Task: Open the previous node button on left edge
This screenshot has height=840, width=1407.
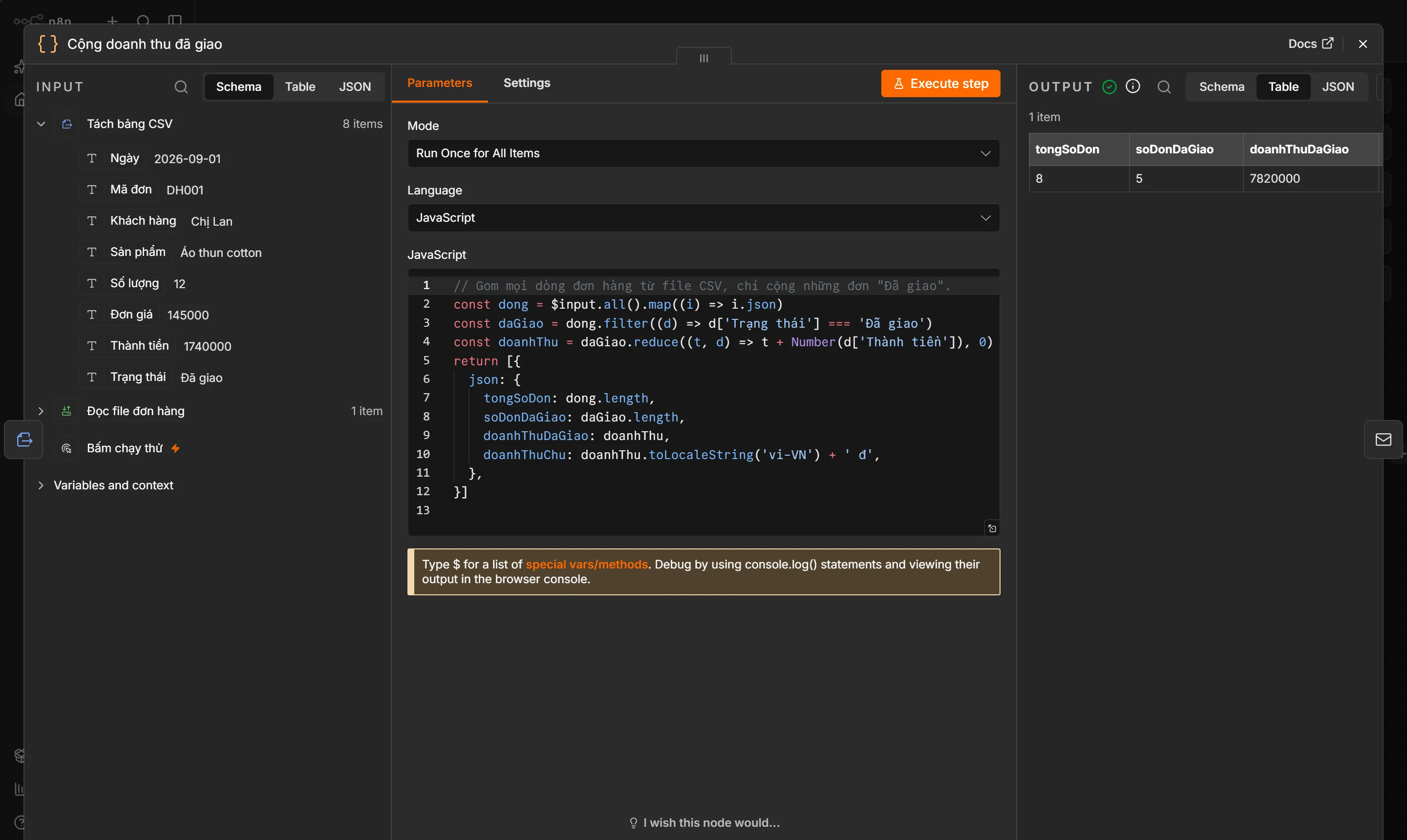Action: [24, 440]
